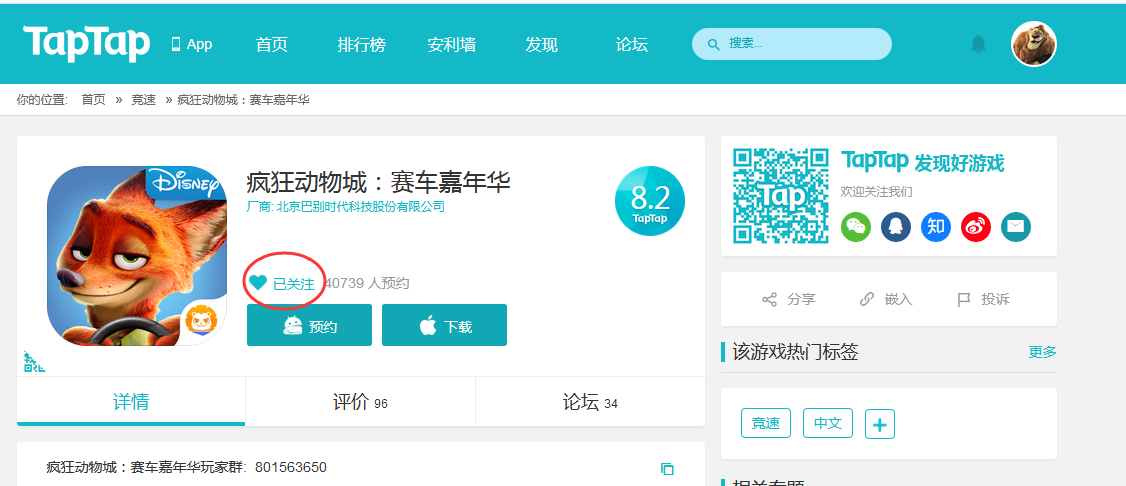Click the 投诉 report flag button
This screenshot has width=1126, height=486.
coord(983,299)
